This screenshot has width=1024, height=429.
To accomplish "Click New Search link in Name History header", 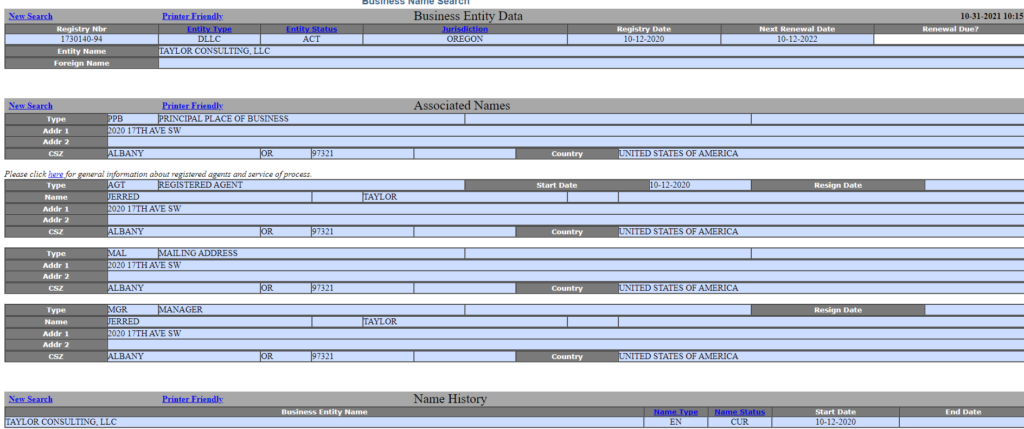I will [31, 399].
